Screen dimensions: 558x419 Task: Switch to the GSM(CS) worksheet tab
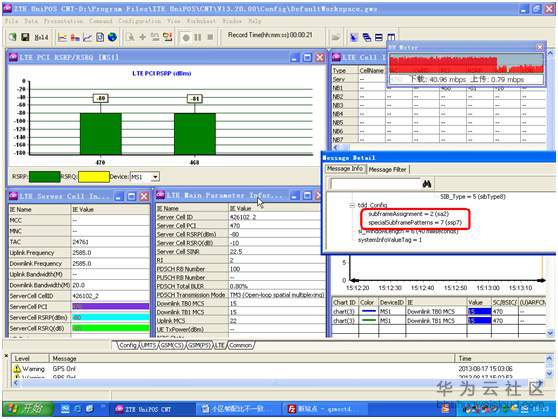[172, 345]
